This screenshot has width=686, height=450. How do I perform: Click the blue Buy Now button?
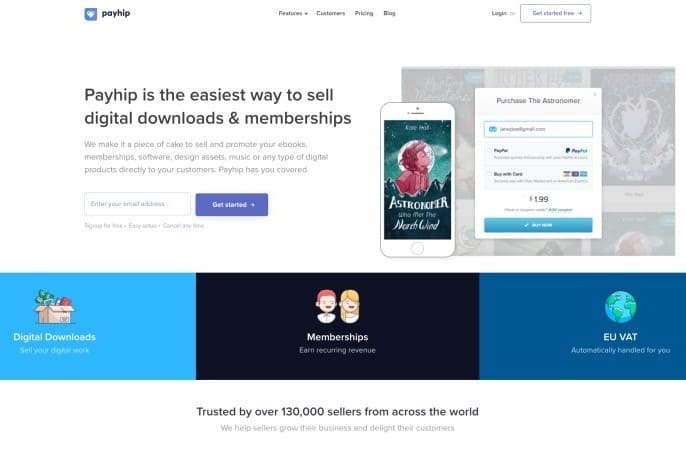tap(538, 225)
